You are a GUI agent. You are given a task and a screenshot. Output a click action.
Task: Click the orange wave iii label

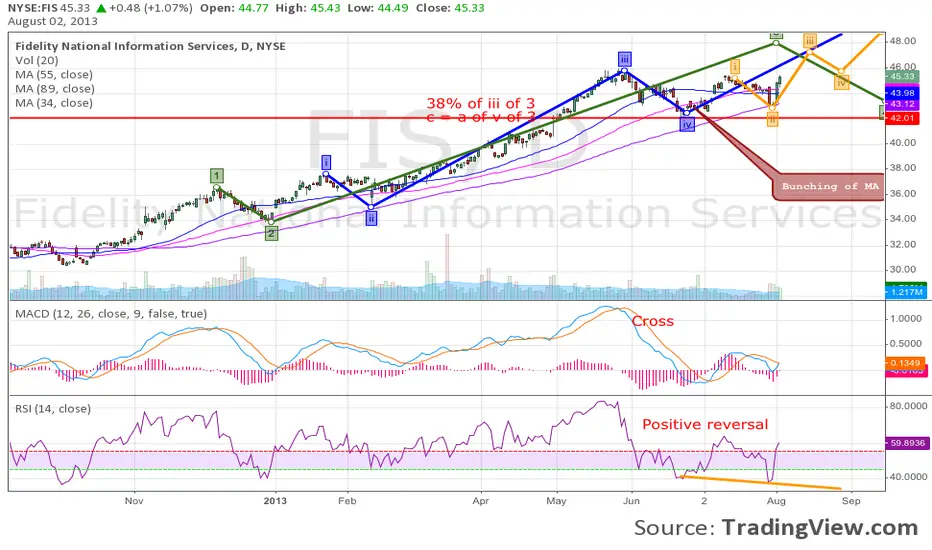(x=810, y=40)
